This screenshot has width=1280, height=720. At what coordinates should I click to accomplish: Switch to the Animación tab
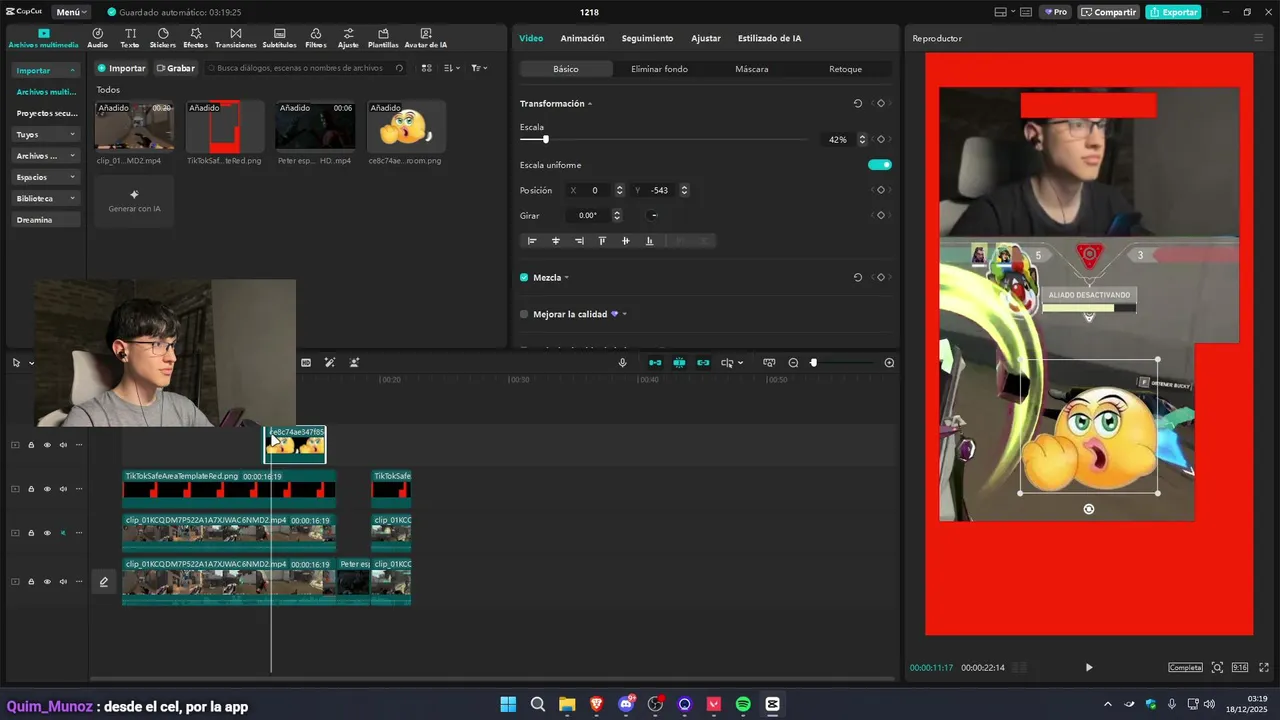point(582,38)
